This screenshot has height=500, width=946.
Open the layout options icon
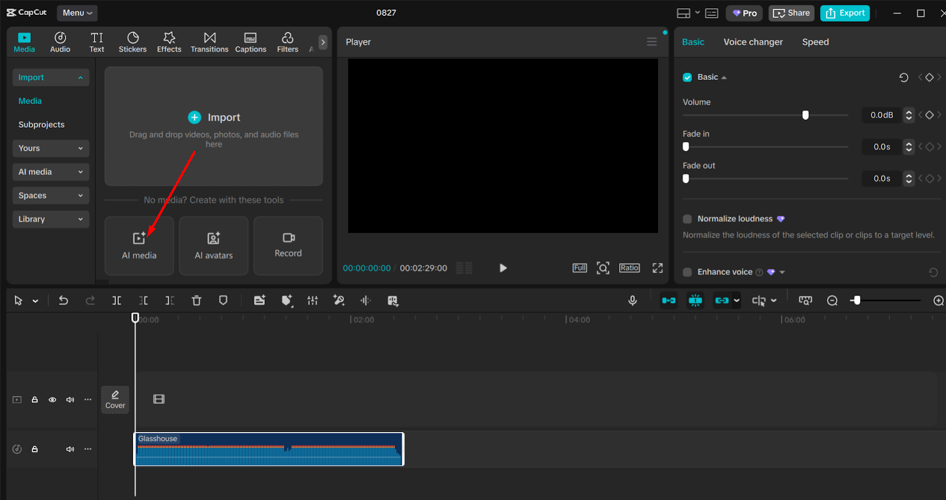[684, 13]
